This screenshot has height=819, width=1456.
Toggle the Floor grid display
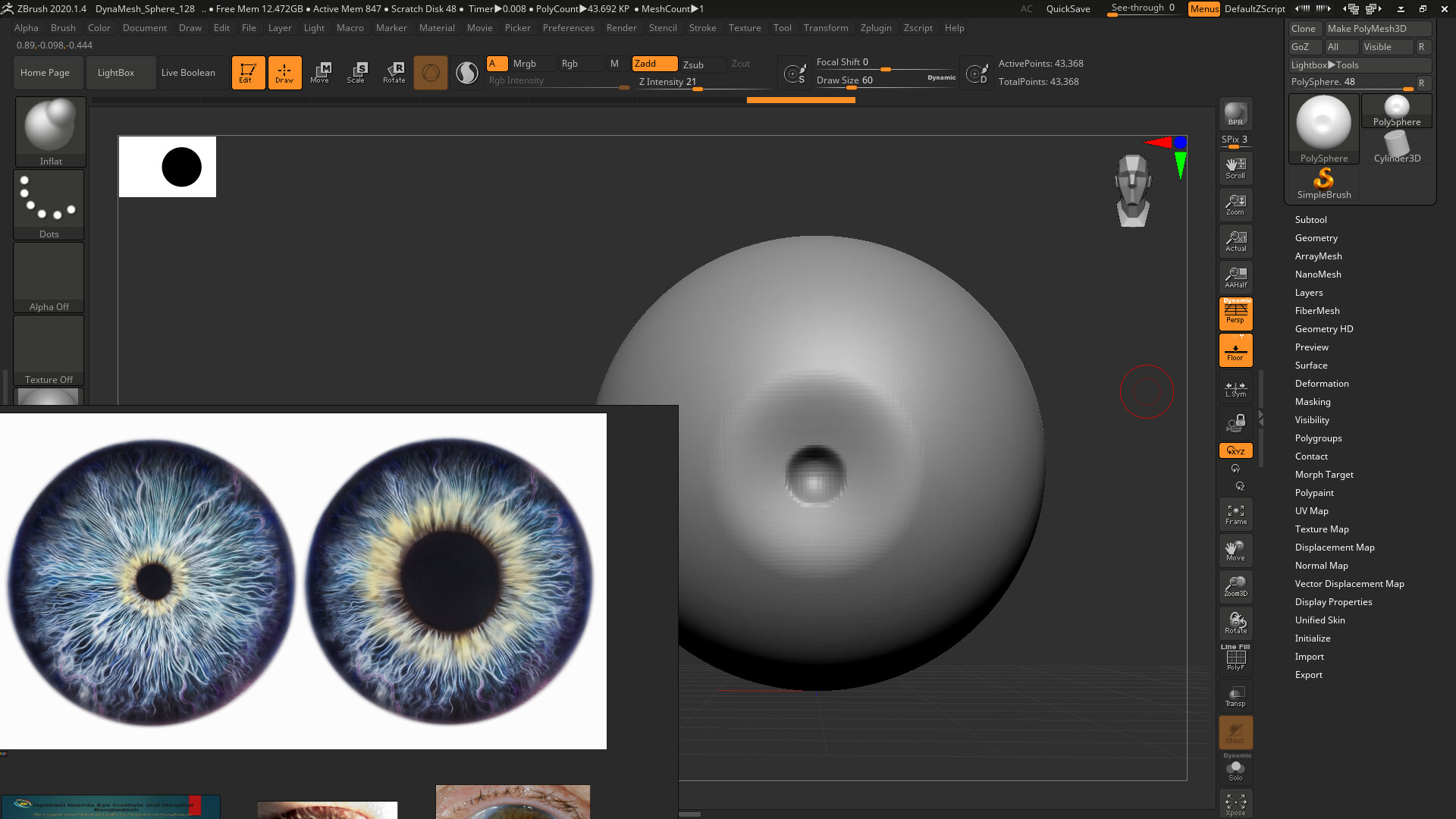(1235, 350)
